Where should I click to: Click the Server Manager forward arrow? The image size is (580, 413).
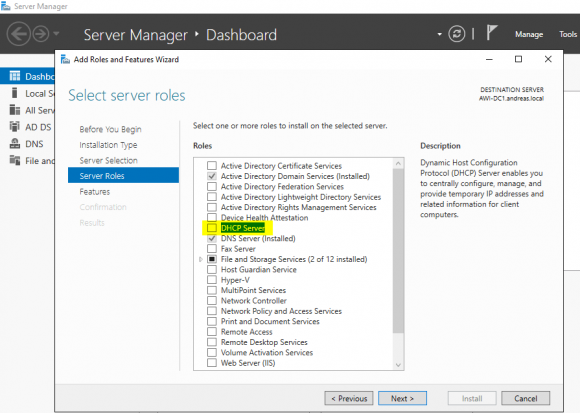click(x=41, y=34)
